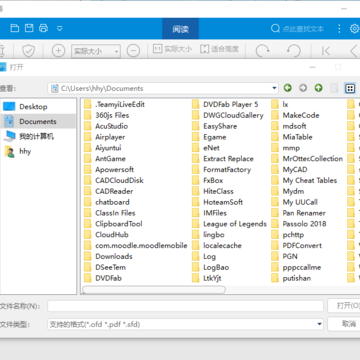Select the localecache folder
This screenshot has width=360, height=360.
pyautogui.click(x=217, y=245)
